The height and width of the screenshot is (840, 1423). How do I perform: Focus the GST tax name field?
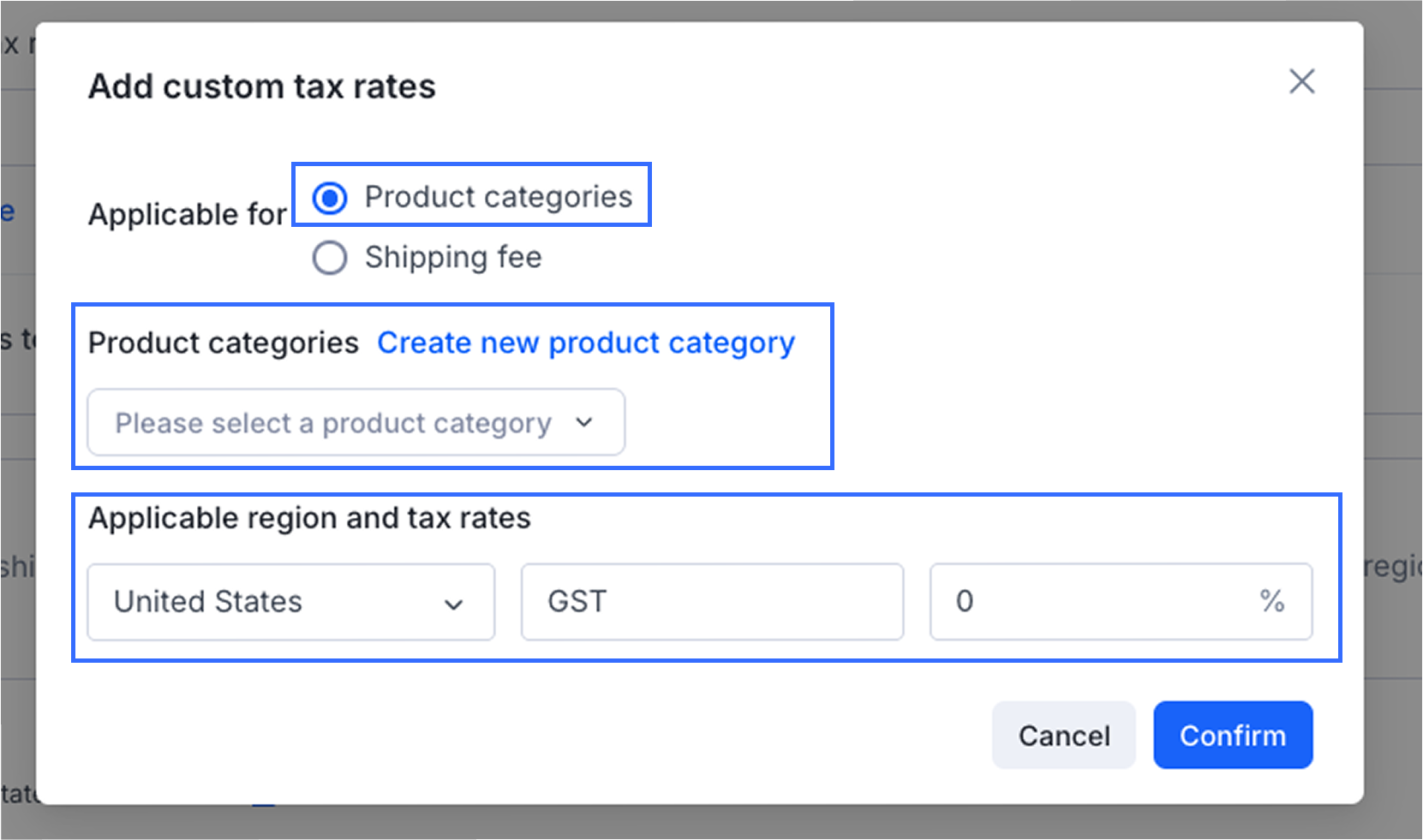(x=712, y=601)
